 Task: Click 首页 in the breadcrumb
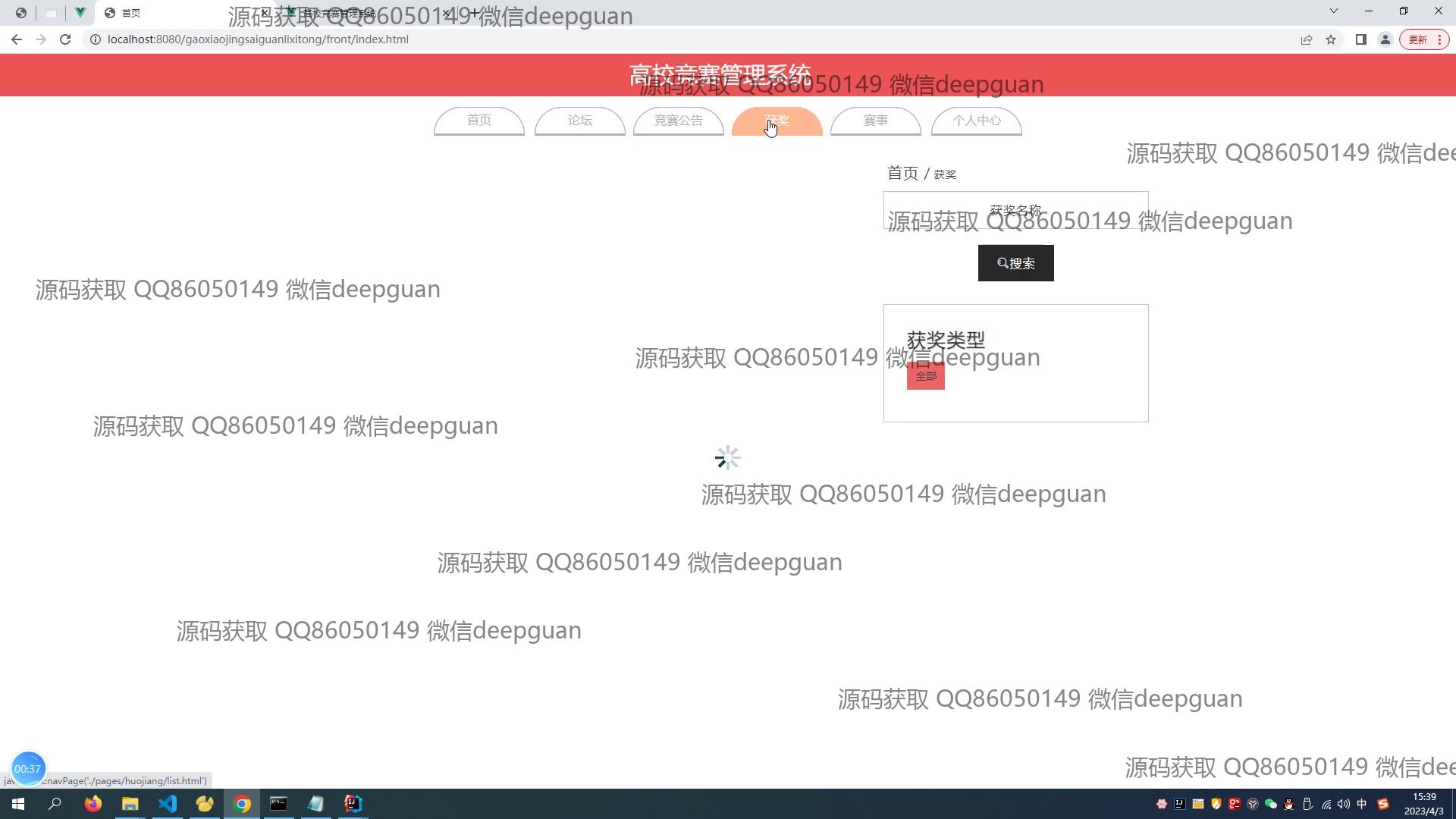pos(902,174)
